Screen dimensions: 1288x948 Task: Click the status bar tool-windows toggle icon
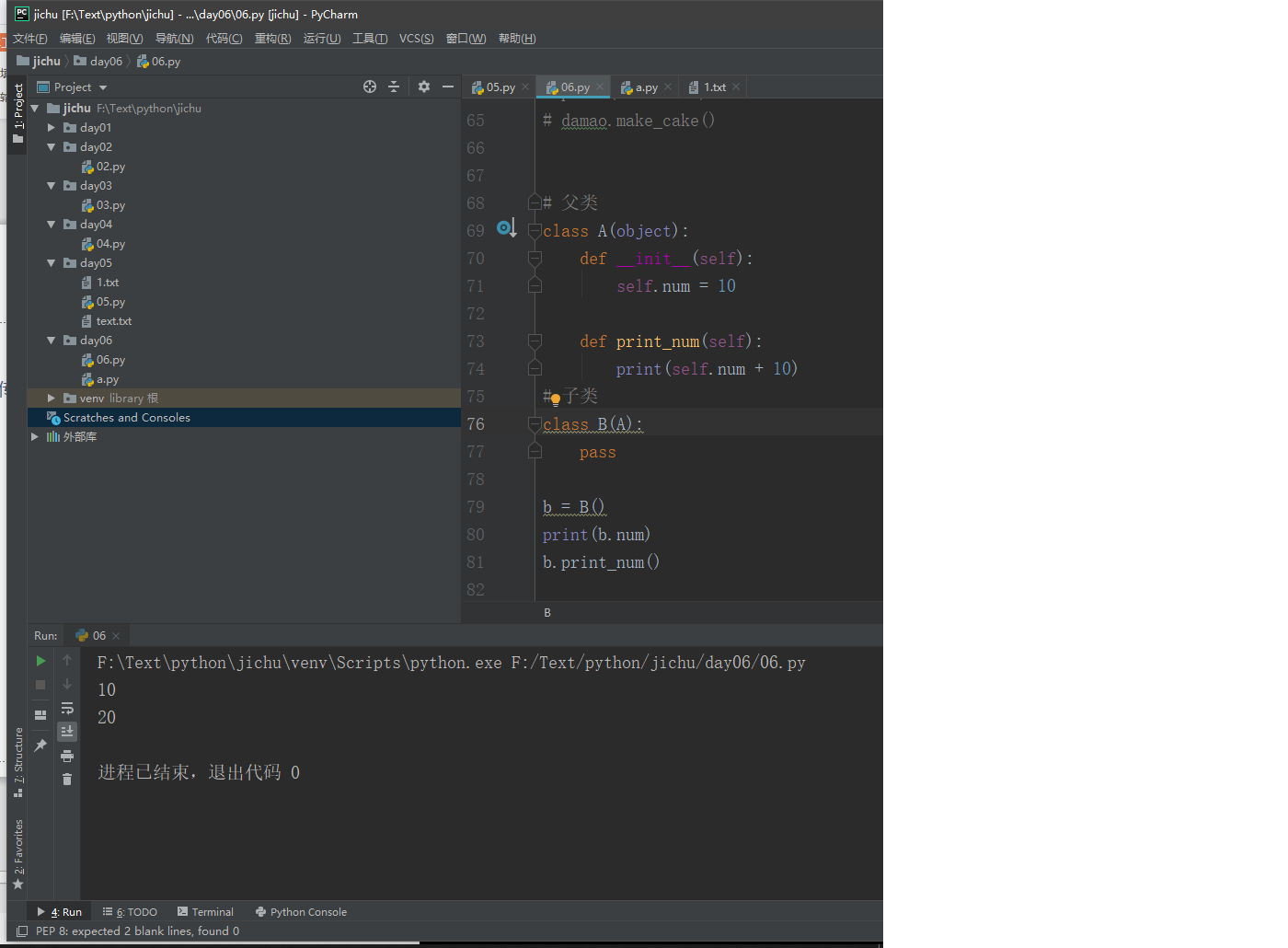(x=22, y=931)
